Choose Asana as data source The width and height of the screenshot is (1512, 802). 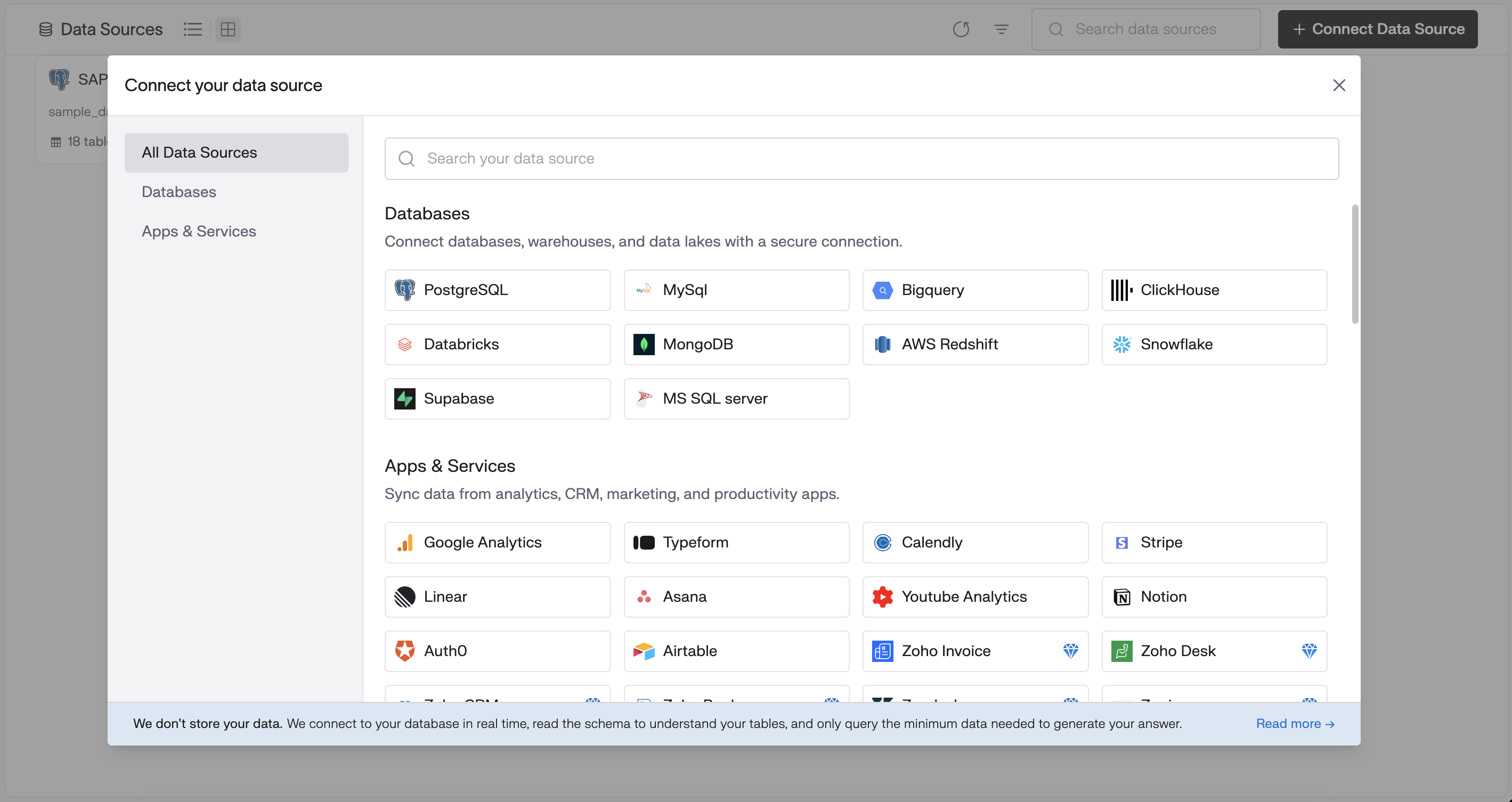[736, 596]
